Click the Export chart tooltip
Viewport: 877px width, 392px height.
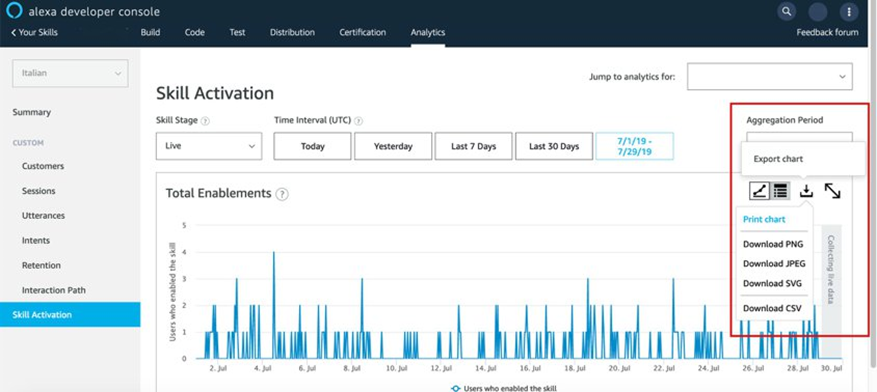pos(803,159)
